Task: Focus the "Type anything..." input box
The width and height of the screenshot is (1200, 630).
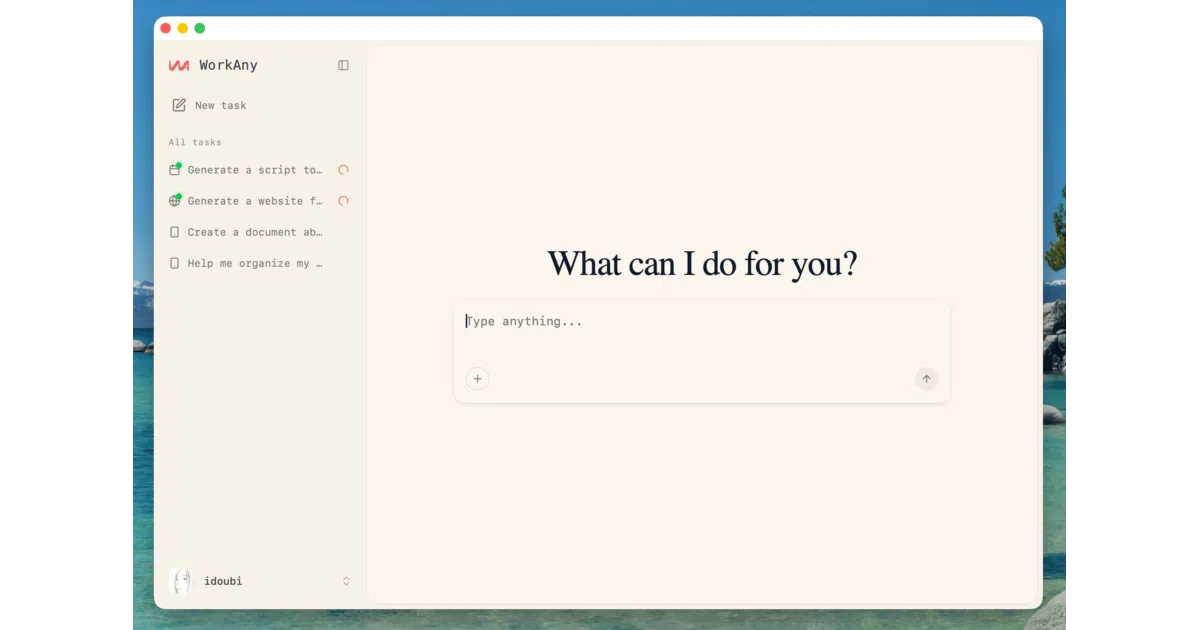Action: coord(701,335)
